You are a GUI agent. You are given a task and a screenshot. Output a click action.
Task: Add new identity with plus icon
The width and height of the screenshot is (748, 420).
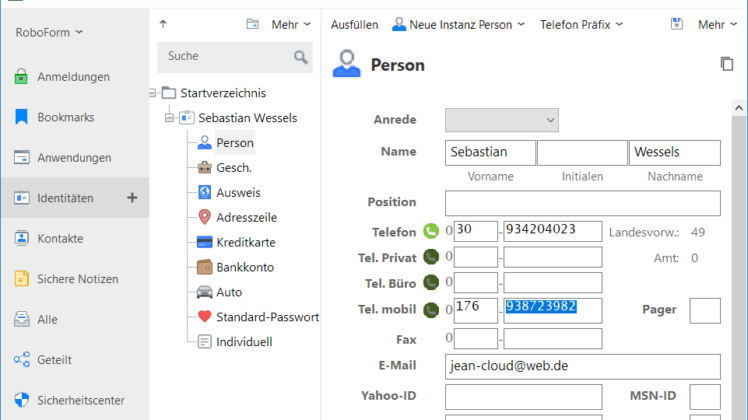[132, 198]
